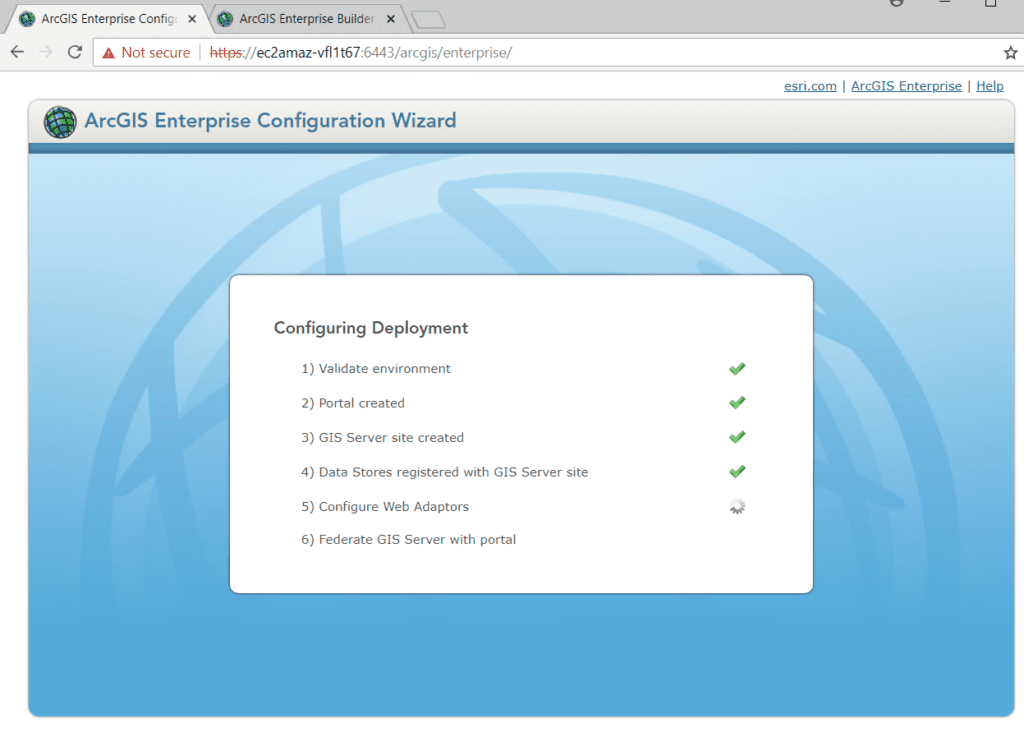1024x732 pixels.
Task: Reload the page with the refresh icon
Action: tap(75, 52)
